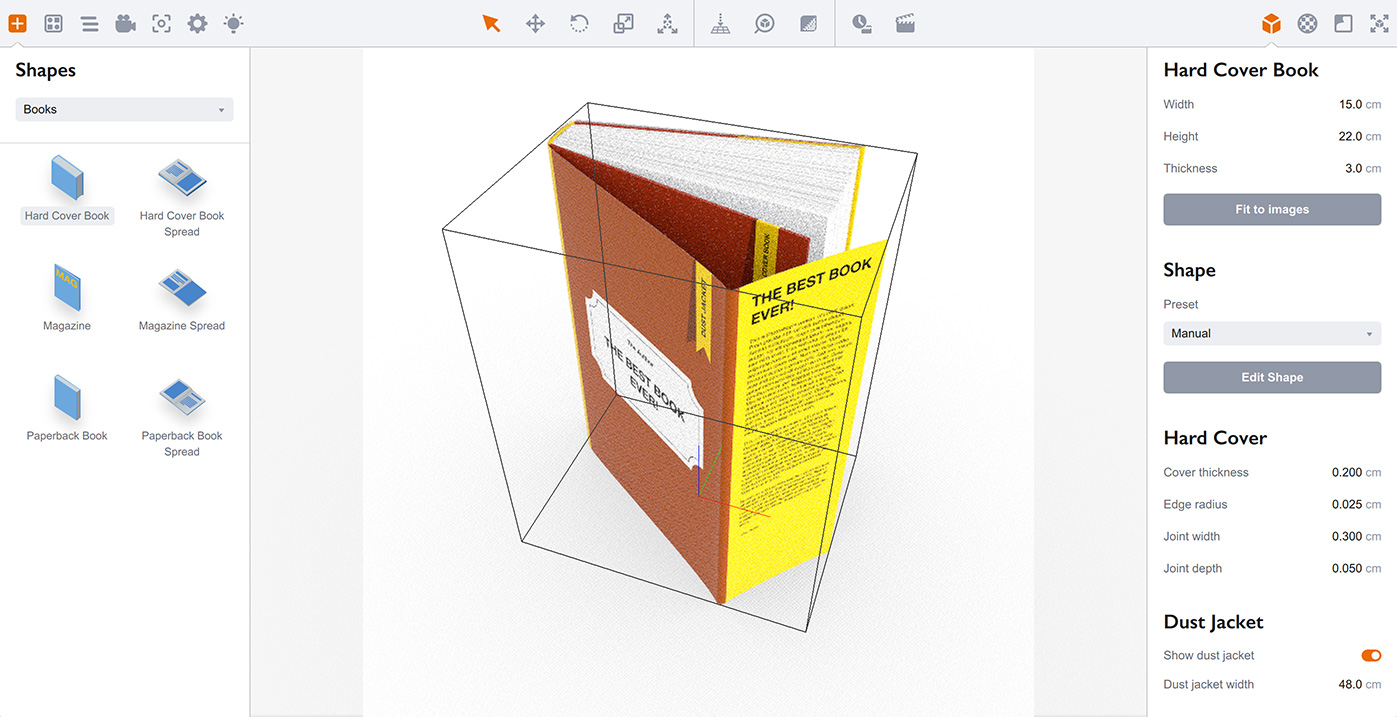Click the render with timer icon
This screenshot has width=1397, height=717.
tap(861, 23)
